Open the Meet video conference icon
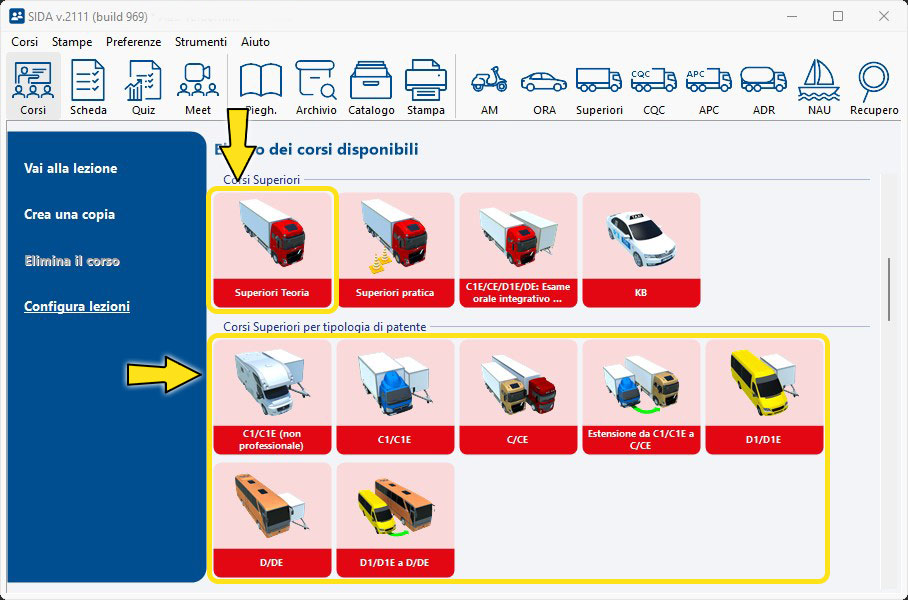Viewport: 908px width, 600px height. [198, 87]
